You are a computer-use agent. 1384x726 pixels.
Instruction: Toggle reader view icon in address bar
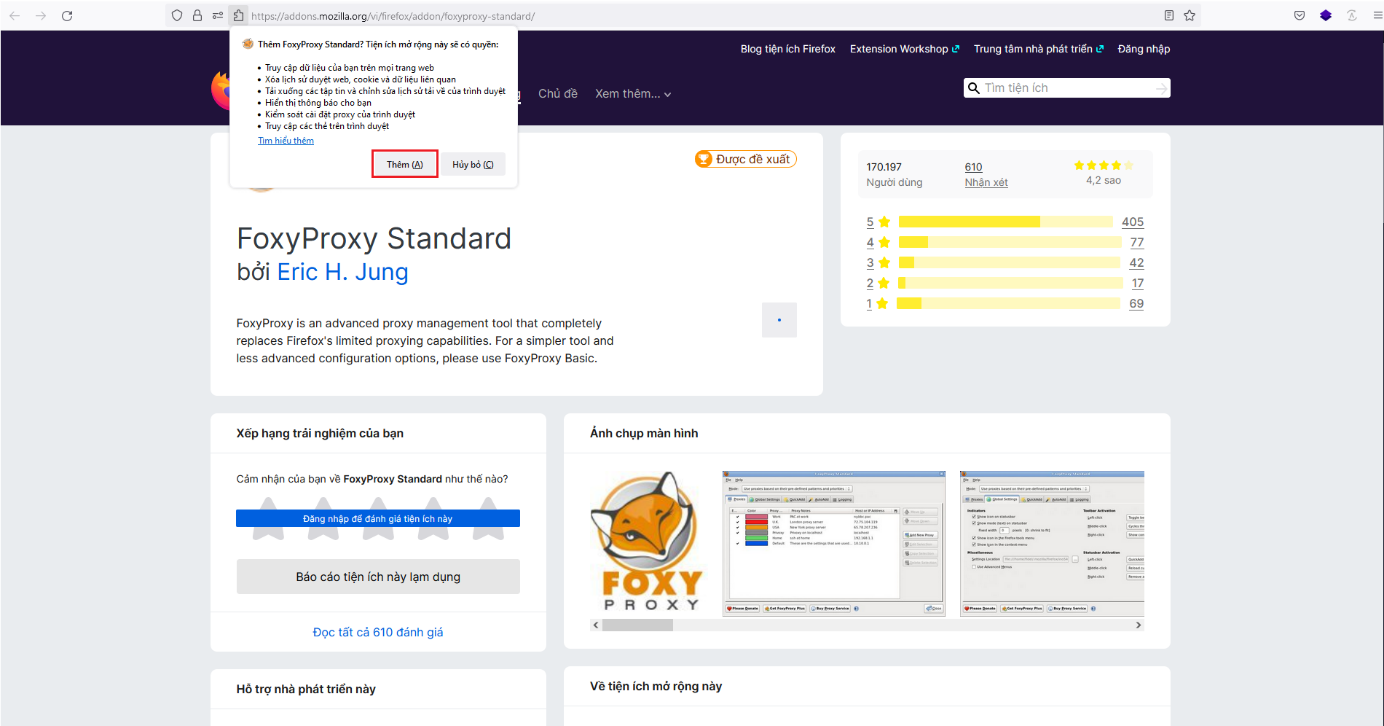pos(1169,16)
